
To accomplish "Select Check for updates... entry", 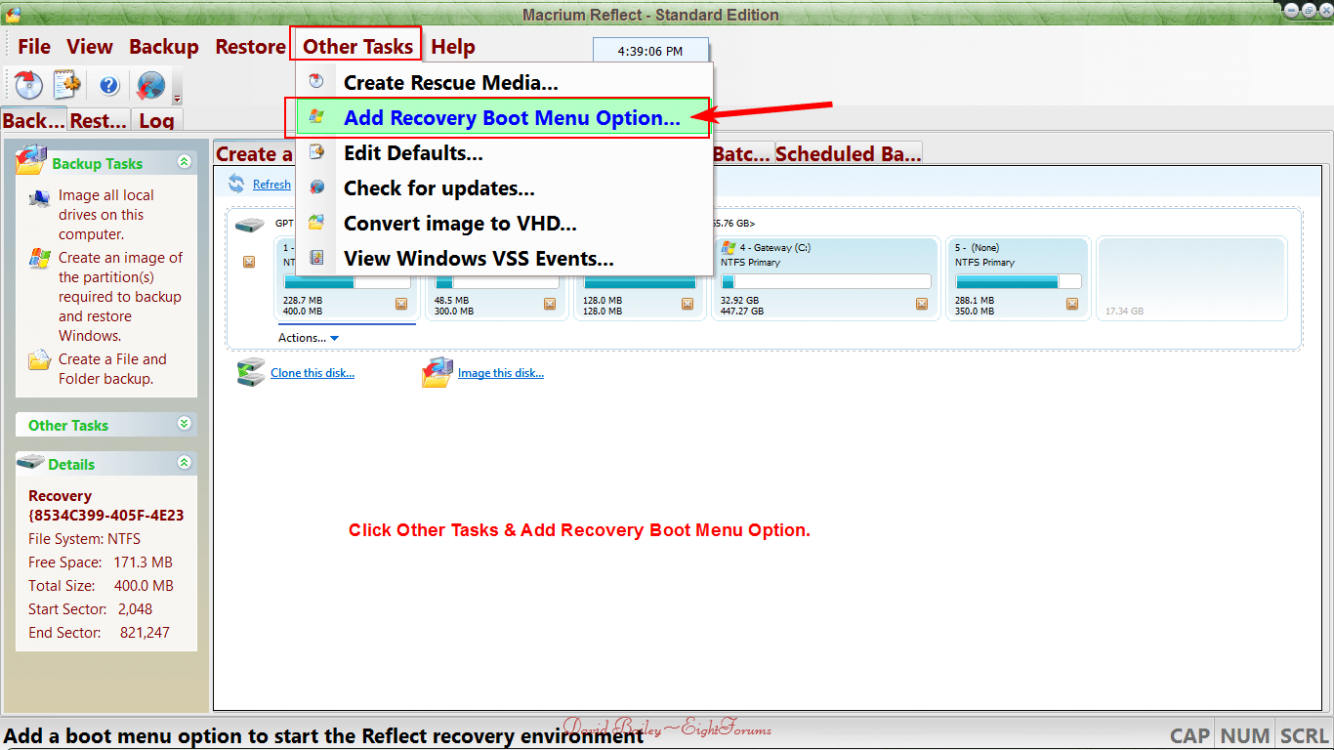I will tap(505, 188).
